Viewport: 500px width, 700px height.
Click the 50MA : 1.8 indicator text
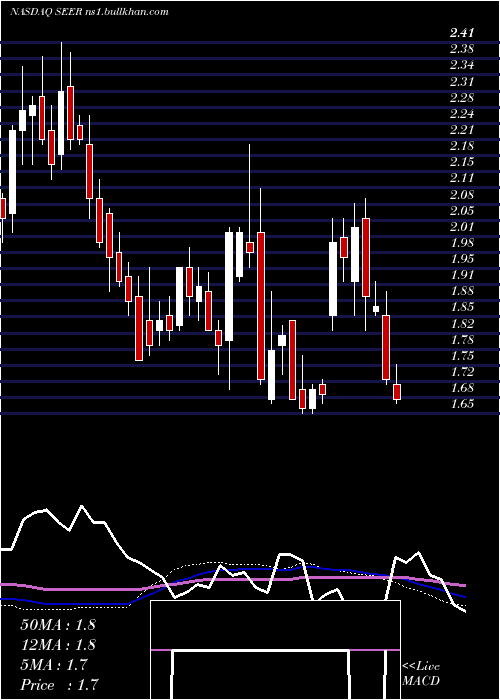coord(58,625)
